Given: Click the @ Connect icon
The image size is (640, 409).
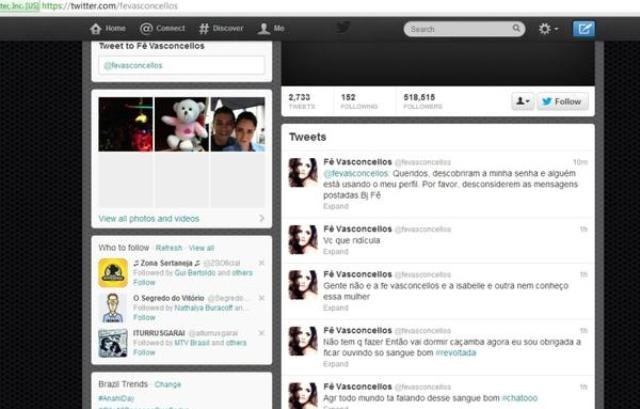Looking at the screenshot, I should tap(146, 29).
